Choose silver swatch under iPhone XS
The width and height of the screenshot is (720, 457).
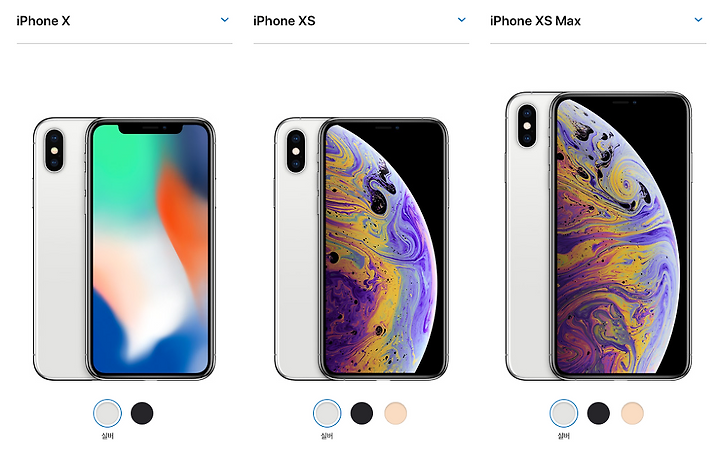point(327,413)
